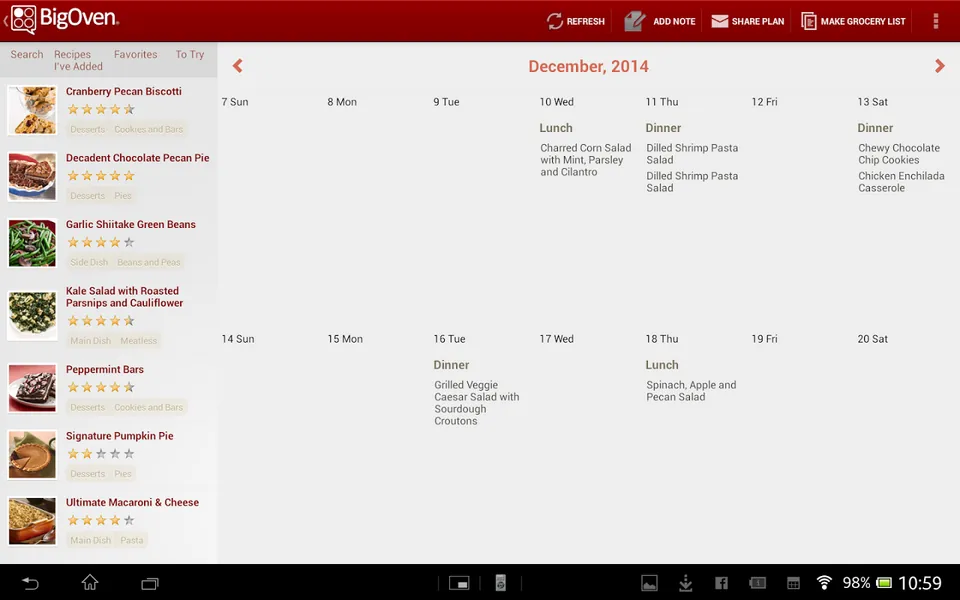Select the Search tab

pyautogui.click(x=27, y=54)
